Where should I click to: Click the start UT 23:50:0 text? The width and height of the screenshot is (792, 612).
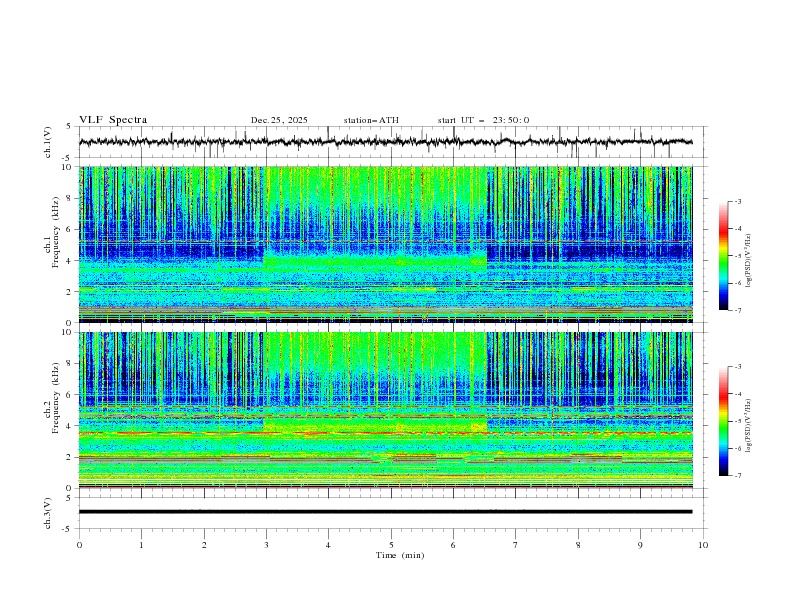(x=483, y=120)
